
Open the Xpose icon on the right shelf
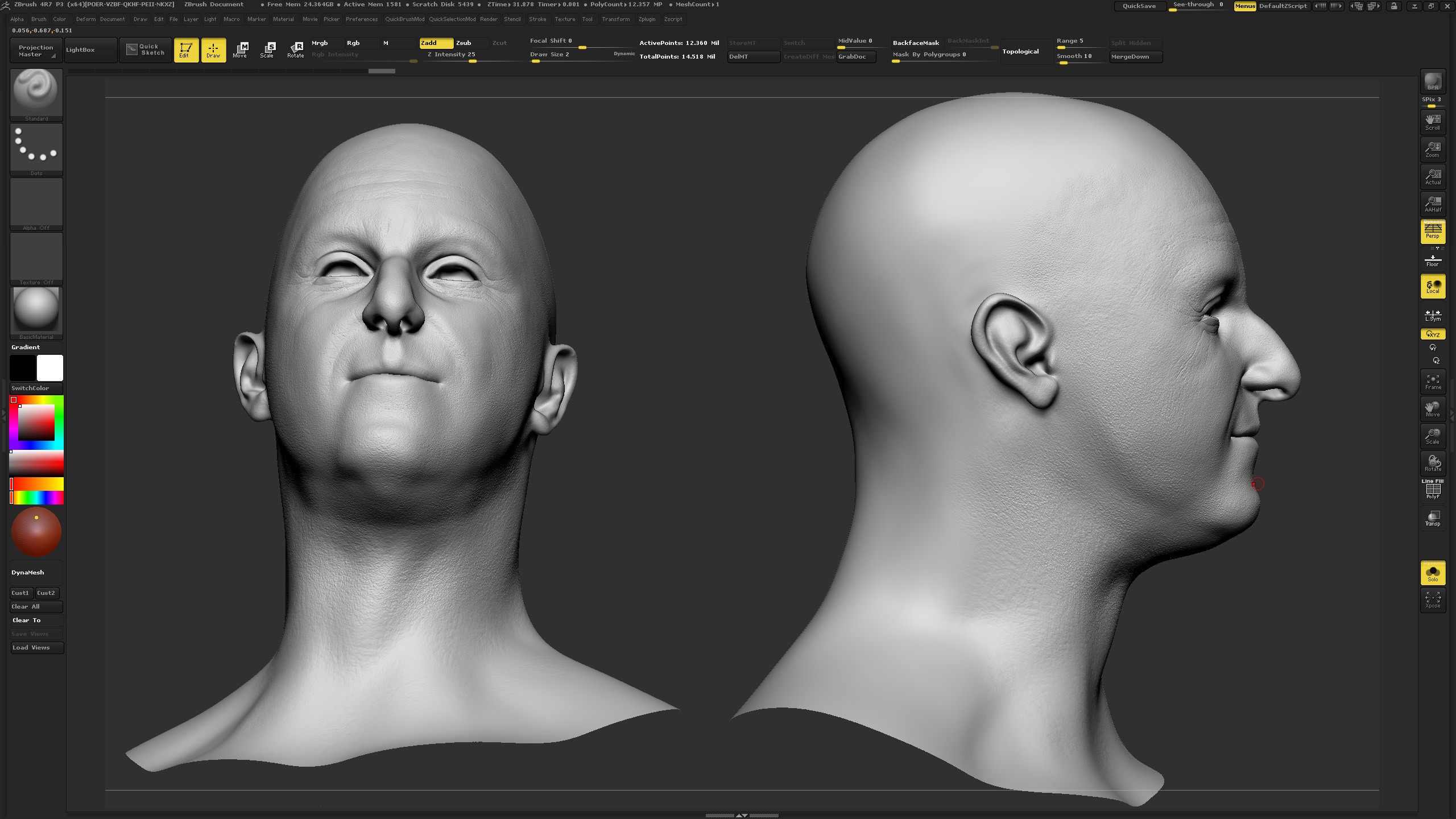click(1433, 599)
